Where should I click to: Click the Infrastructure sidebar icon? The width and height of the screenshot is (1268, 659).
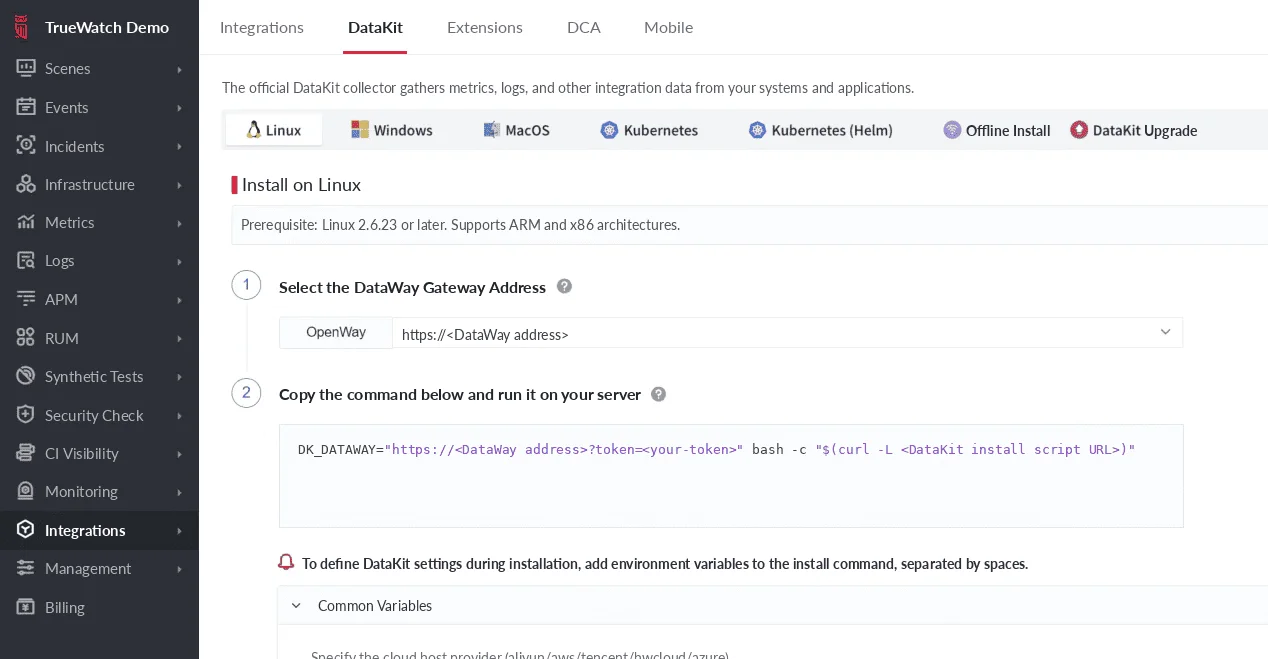[26, 184]
